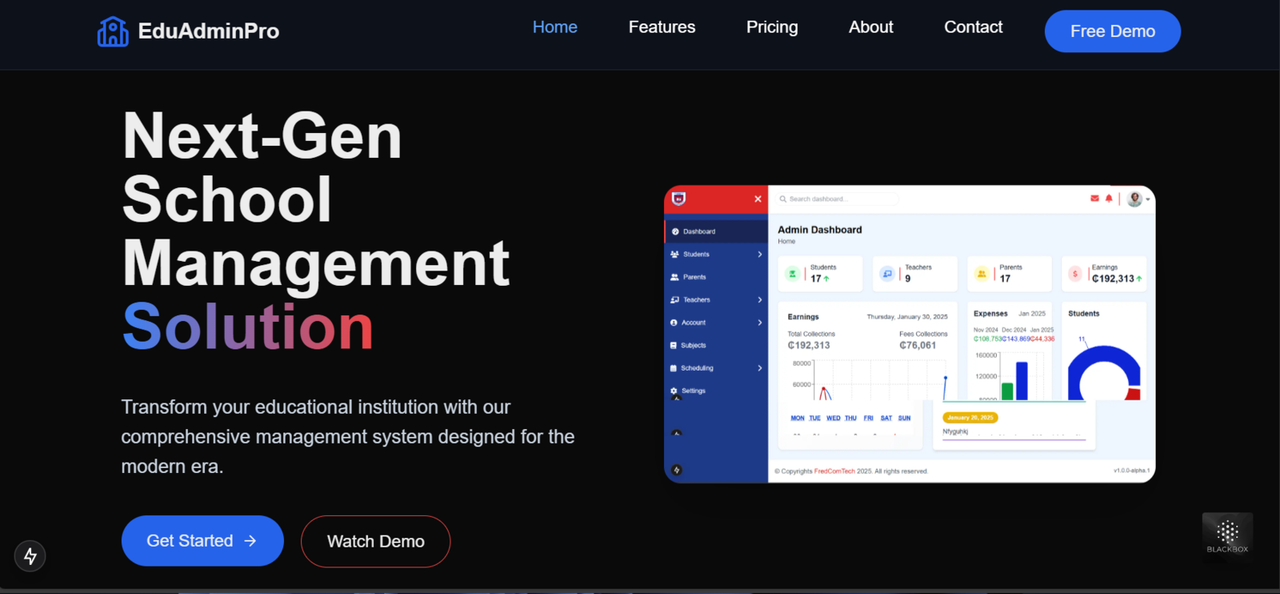The width and height of the screenshot is (1280, 594).
Task: Click the Watch Demo button
Action: tap(376, 541)
